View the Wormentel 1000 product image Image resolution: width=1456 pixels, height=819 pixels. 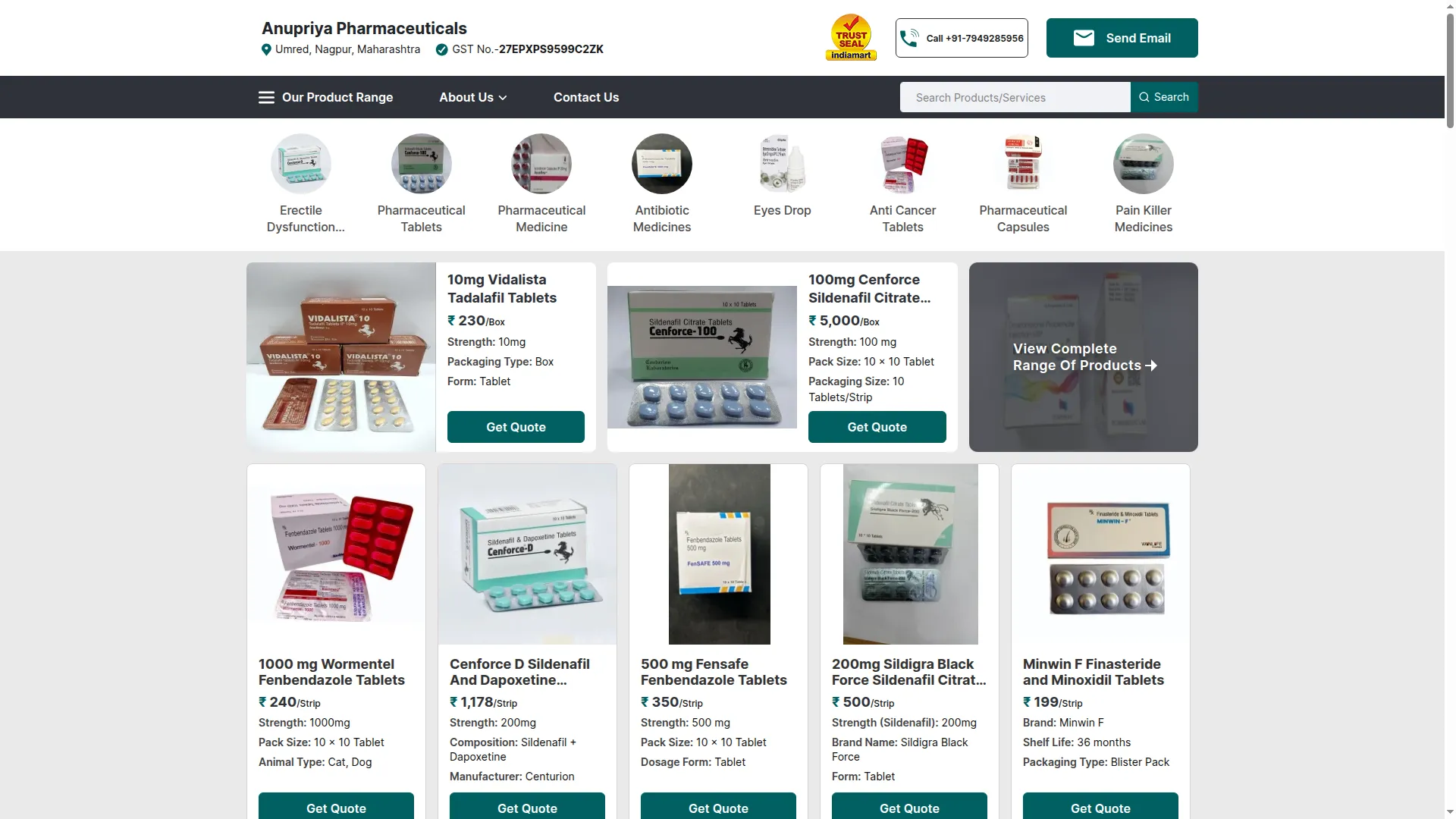(336, 554)
